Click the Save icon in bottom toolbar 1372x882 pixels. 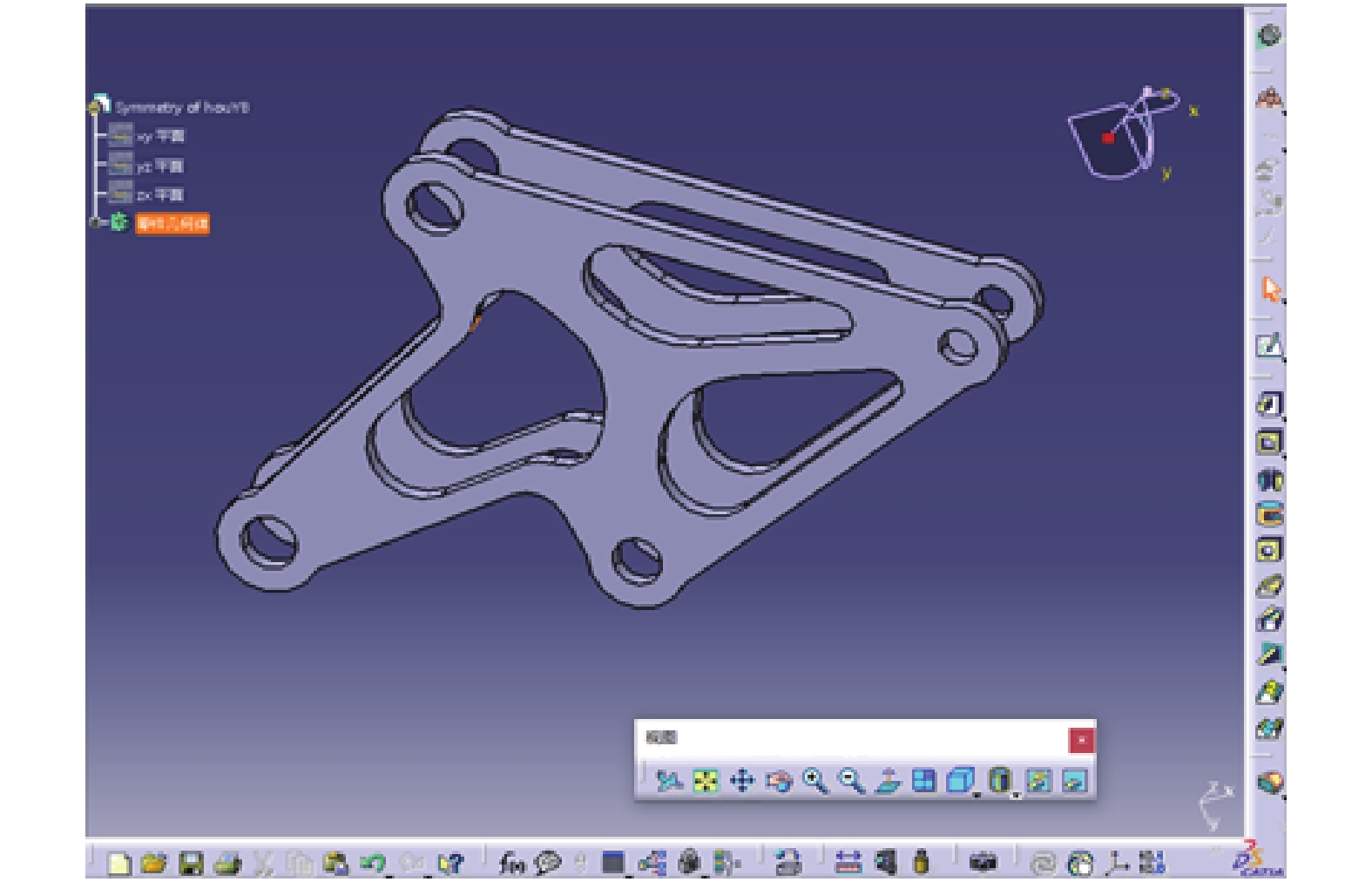coord(190,863)
